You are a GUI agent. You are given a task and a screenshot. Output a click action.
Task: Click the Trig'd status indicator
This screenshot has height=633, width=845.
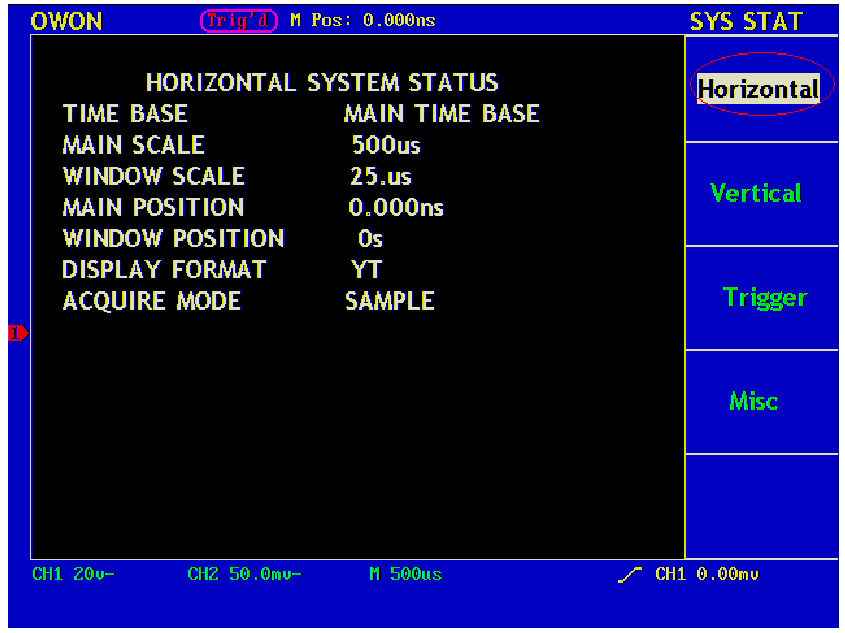(239, 20)
